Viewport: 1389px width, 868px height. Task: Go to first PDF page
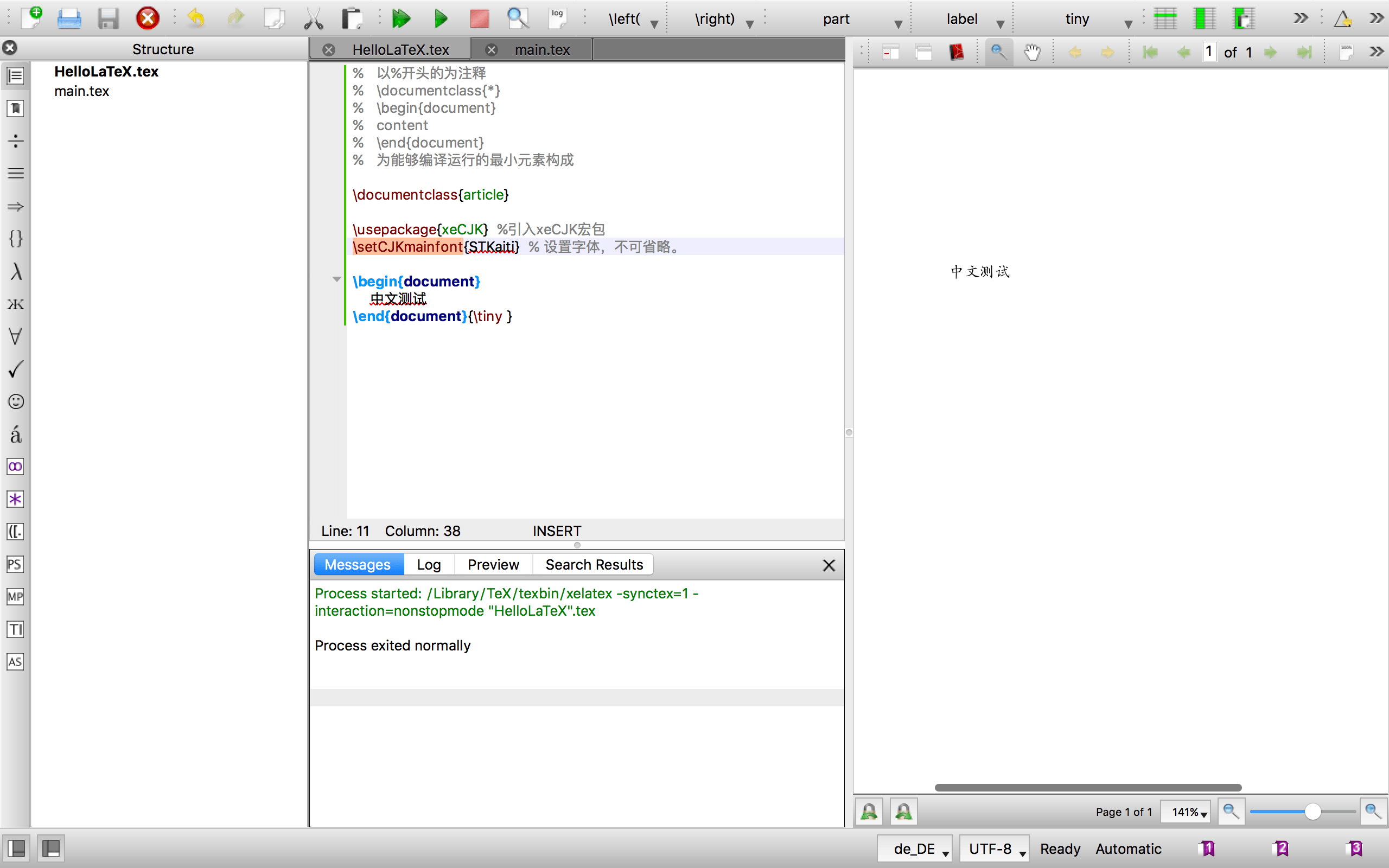[x=1150, y=52]
